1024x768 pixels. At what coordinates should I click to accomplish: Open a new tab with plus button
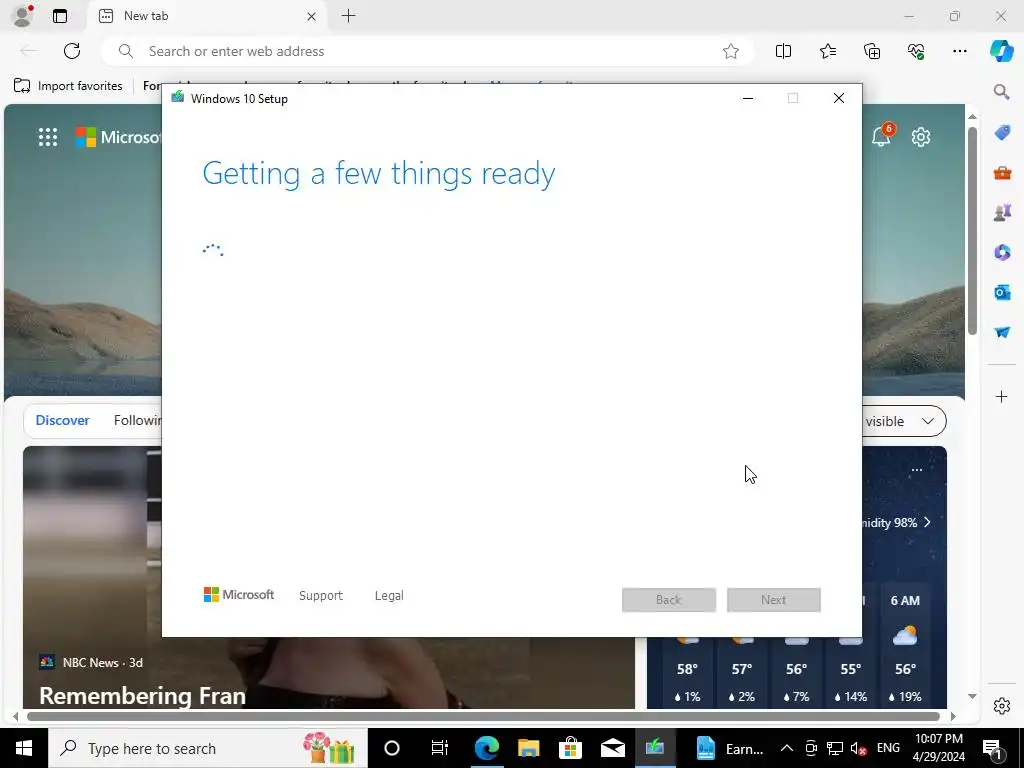click(348, 16)
